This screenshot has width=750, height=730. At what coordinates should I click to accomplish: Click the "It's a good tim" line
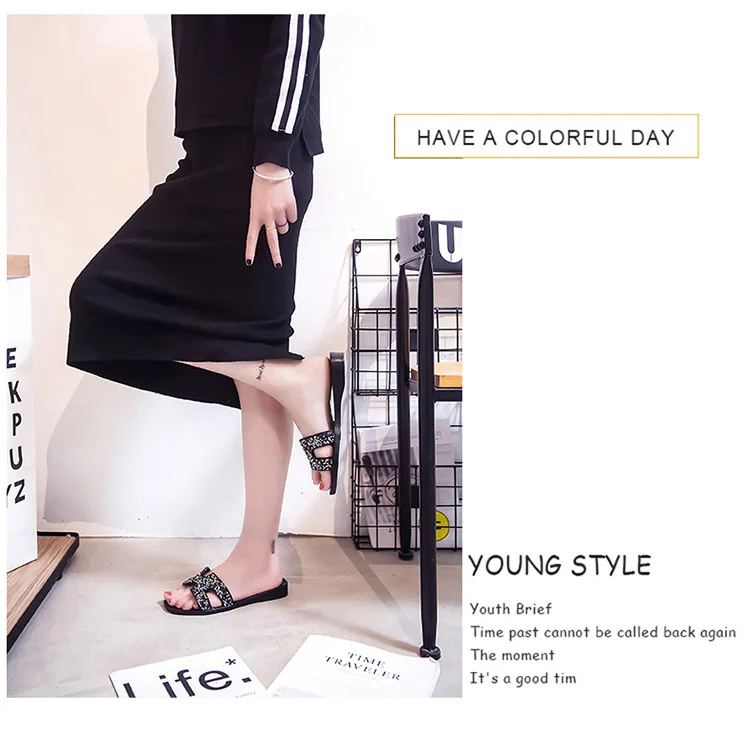(x=523, y=678)
